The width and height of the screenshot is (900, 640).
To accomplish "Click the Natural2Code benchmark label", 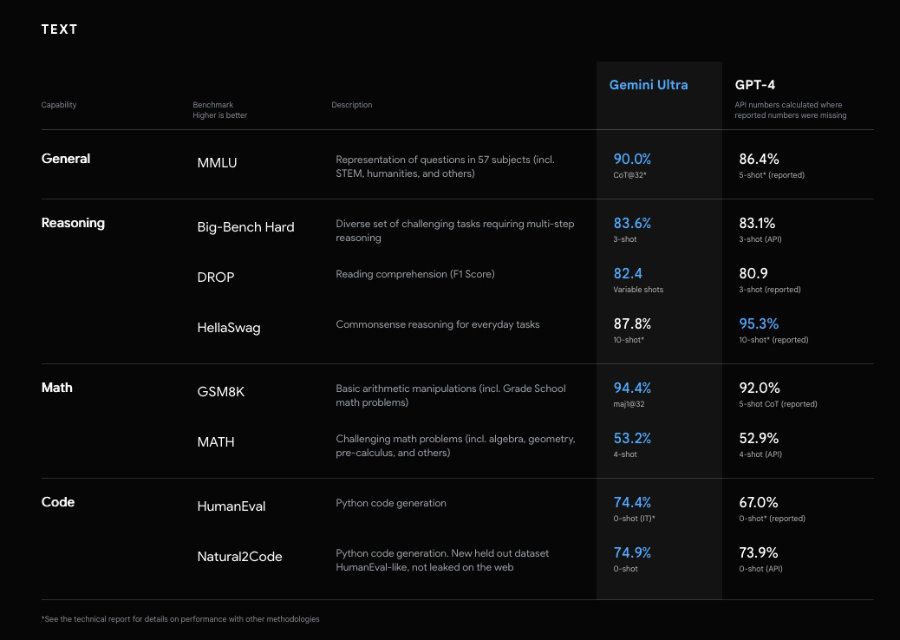I will point(239,556).
